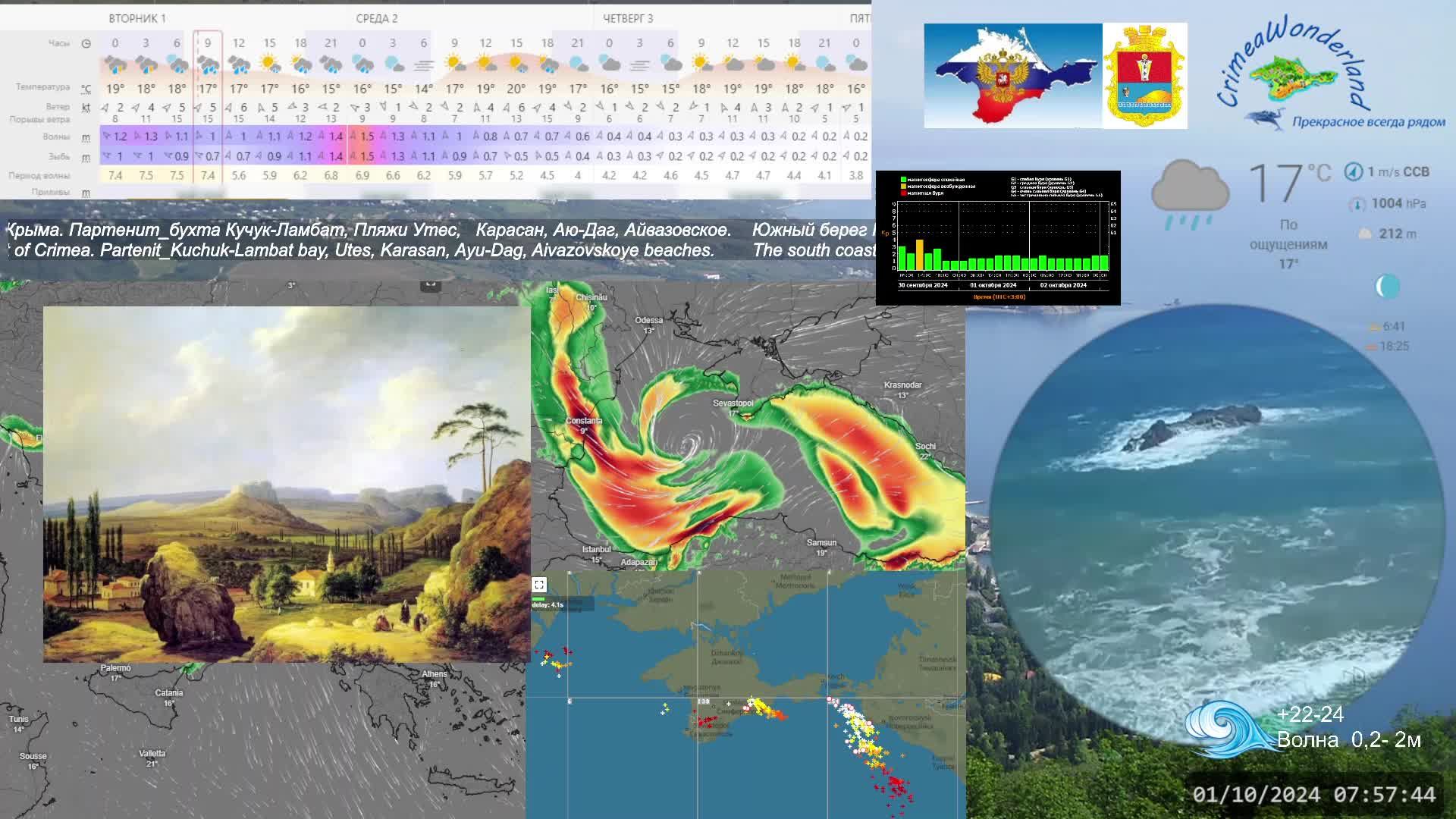Click the blue wave icon near Волна text
Image resolution: width=1456 pixels, height=819 pixels.
coord(1228,728)
